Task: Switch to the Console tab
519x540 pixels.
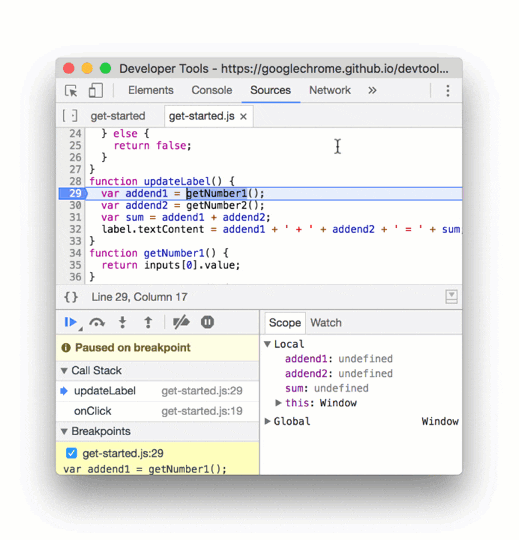Action: 212,90
